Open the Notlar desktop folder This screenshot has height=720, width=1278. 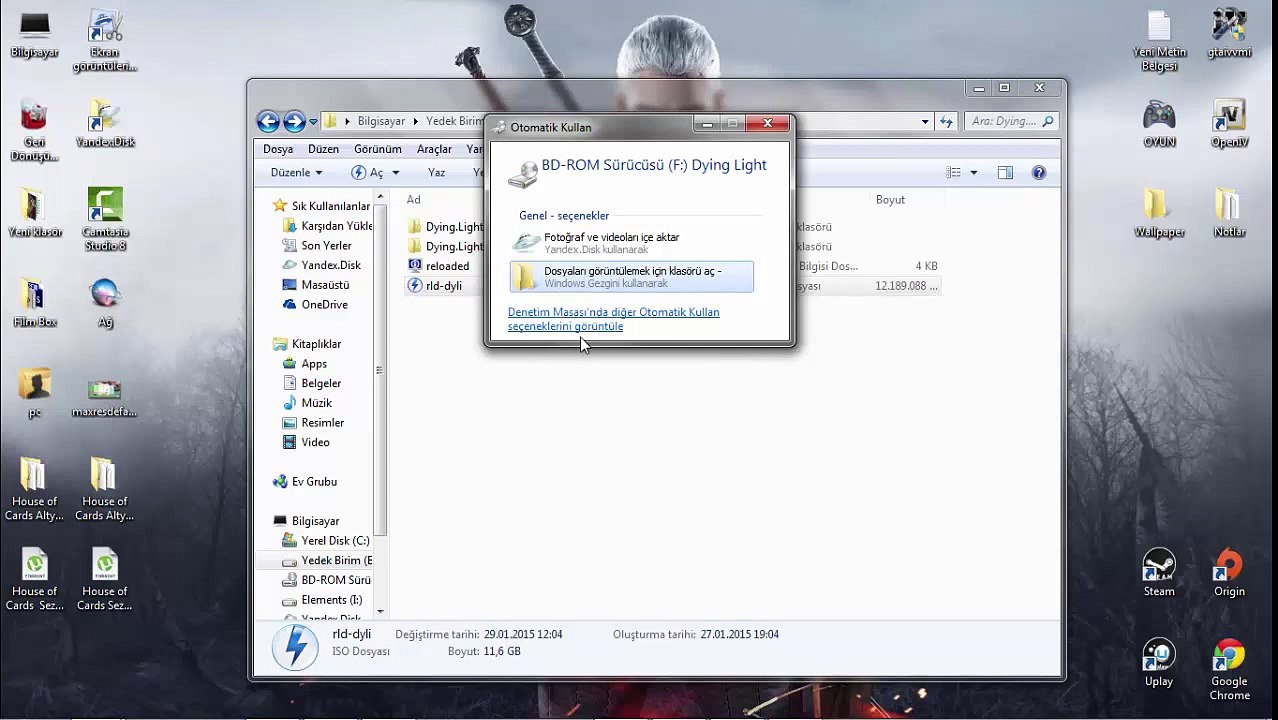[x=1229, y=214]
